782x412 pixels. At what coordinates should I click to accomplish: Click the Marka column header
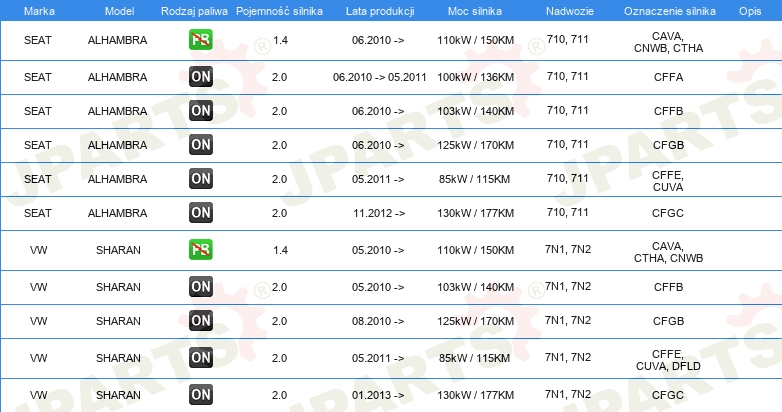click(x=39, y=11)
